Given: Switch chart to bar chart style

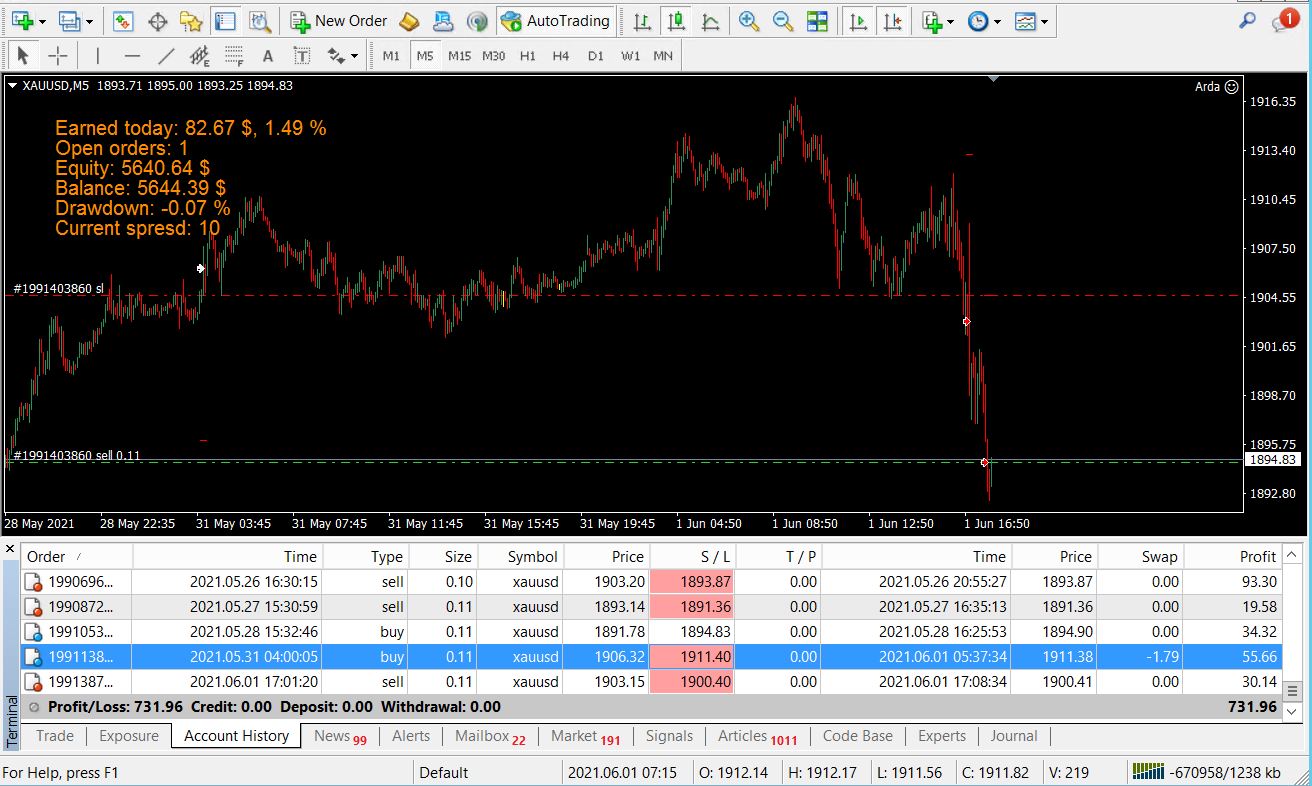Looking at the screenshot, I should click(643, 21).
